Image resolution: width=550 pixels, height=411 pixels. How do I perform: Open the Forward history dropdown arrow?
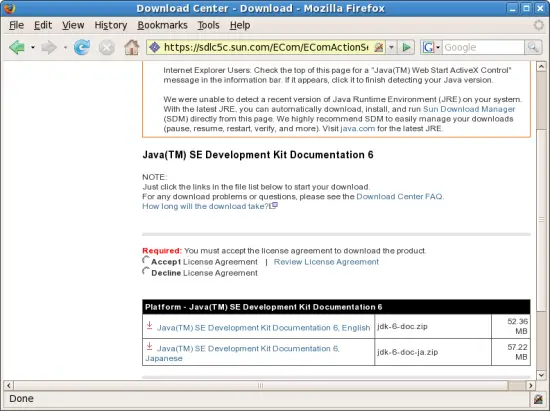point(65,47)
